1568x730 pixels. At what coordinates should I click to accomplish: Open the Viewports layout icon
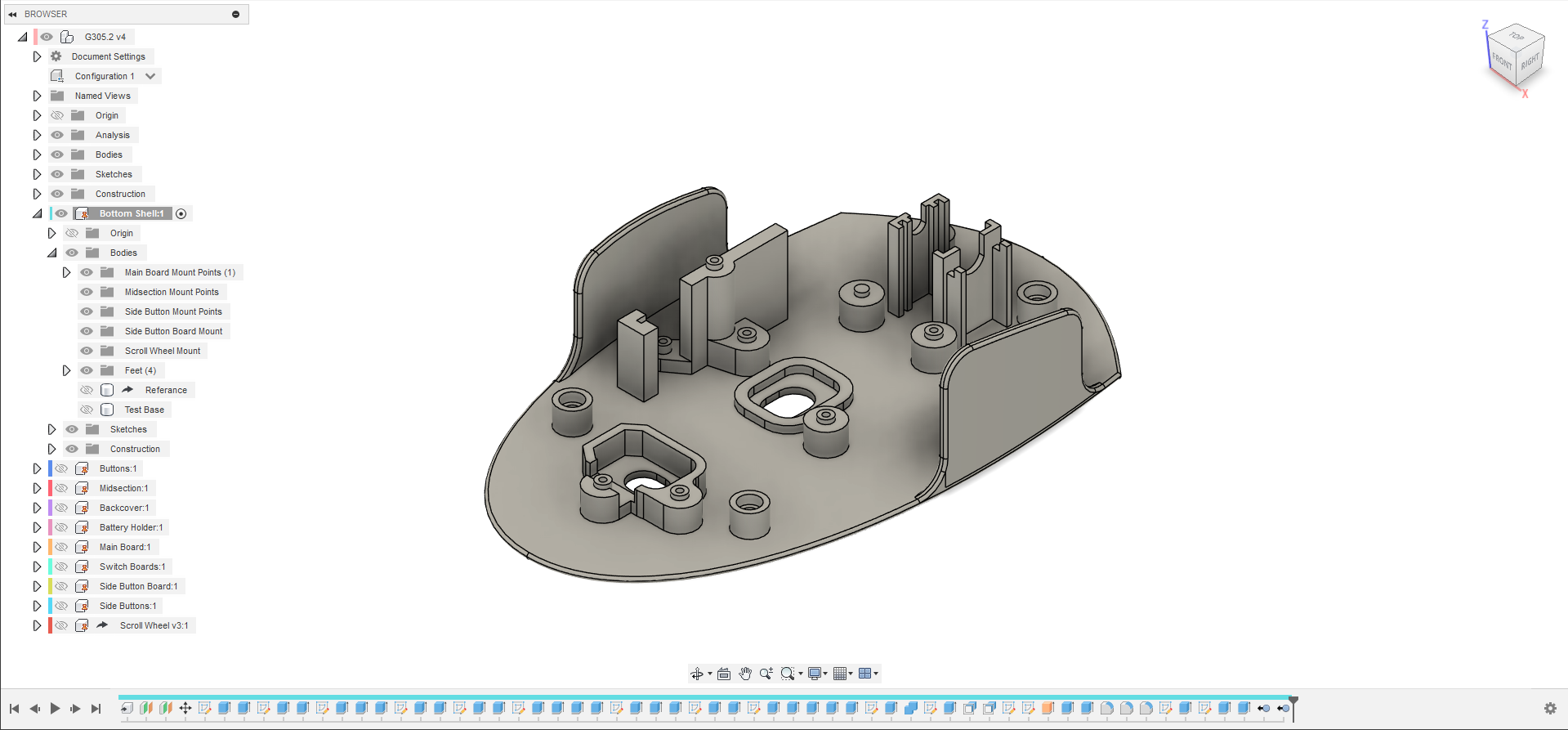click(x=864, y=674)
